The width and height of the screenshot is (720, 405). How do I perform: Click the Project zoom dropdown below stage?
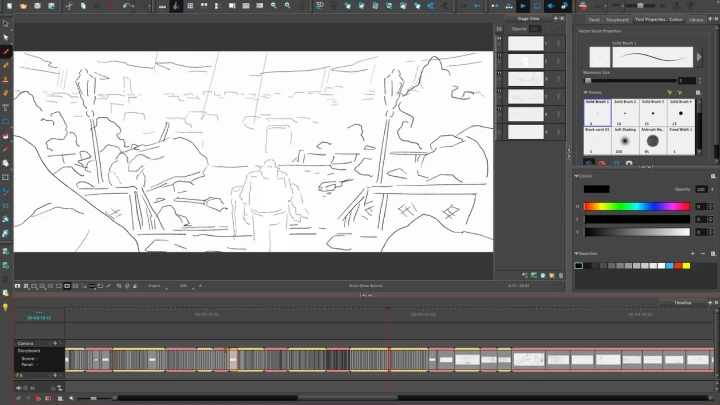pos(157,285)
